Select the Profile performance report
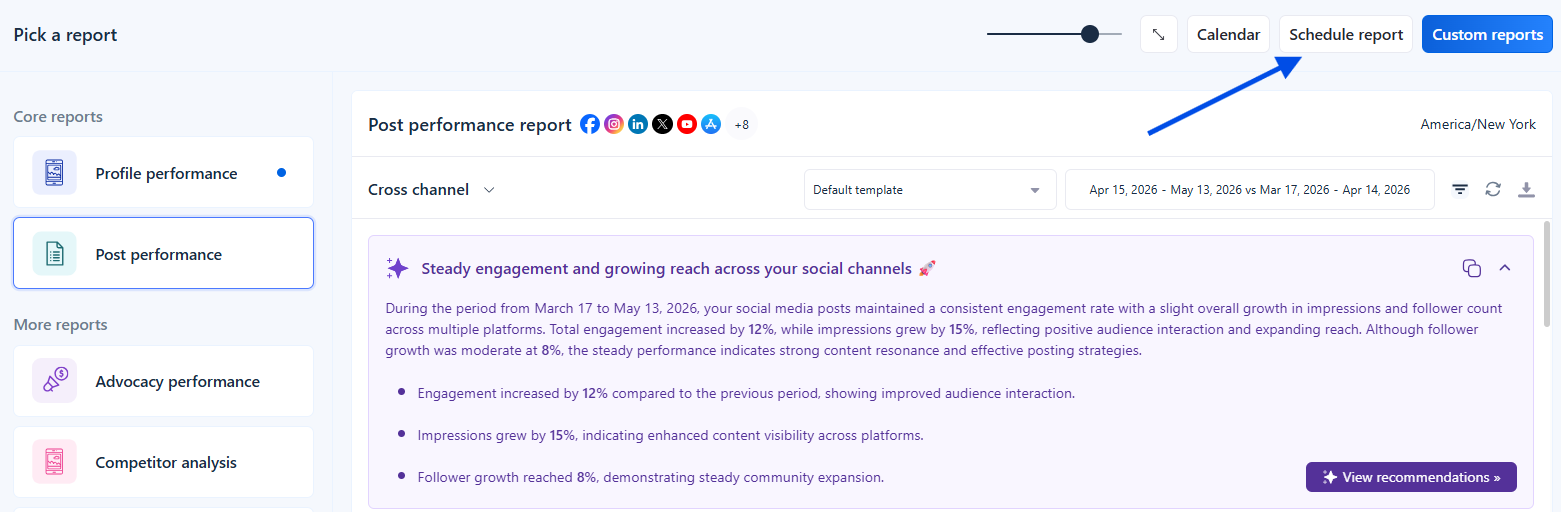 point(163,173)
